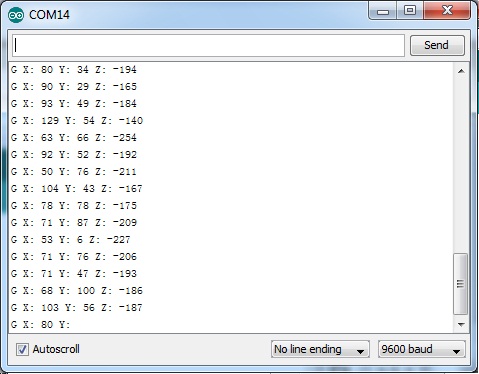This screenshot has height=374, width=479.
Task: Click the scrollbar down arrow
Action: (x=461, y=324)
